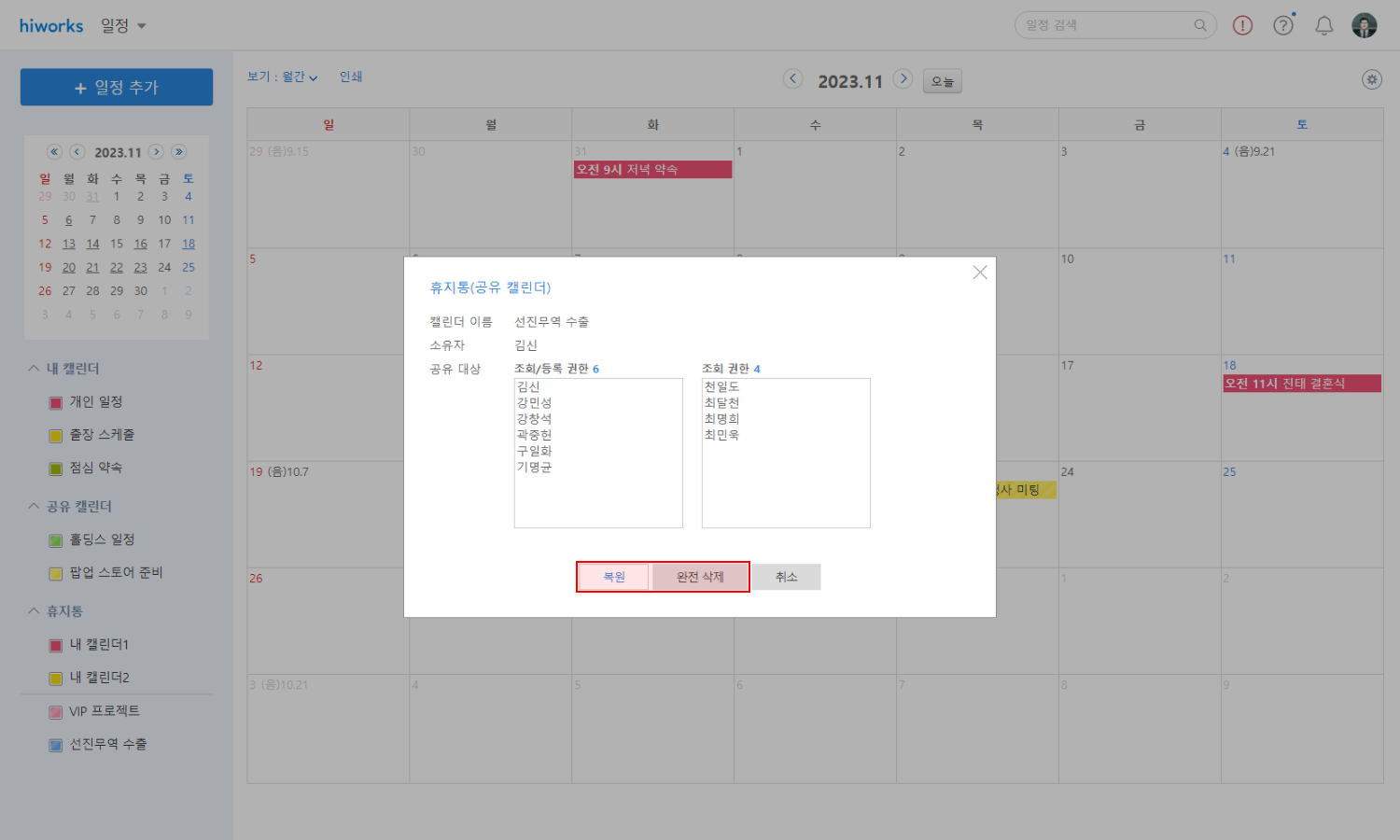Open the help question mark icon

click(1283, 26)
